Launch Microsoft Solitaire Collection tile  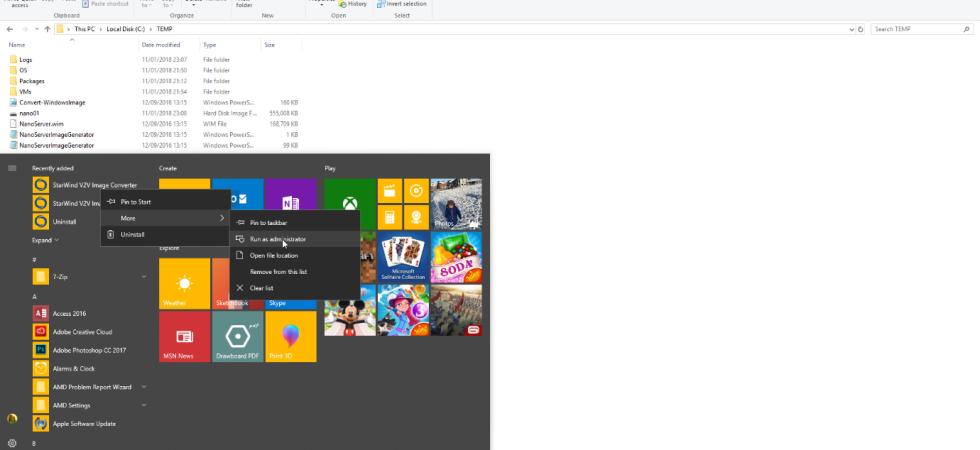[403, 257]
